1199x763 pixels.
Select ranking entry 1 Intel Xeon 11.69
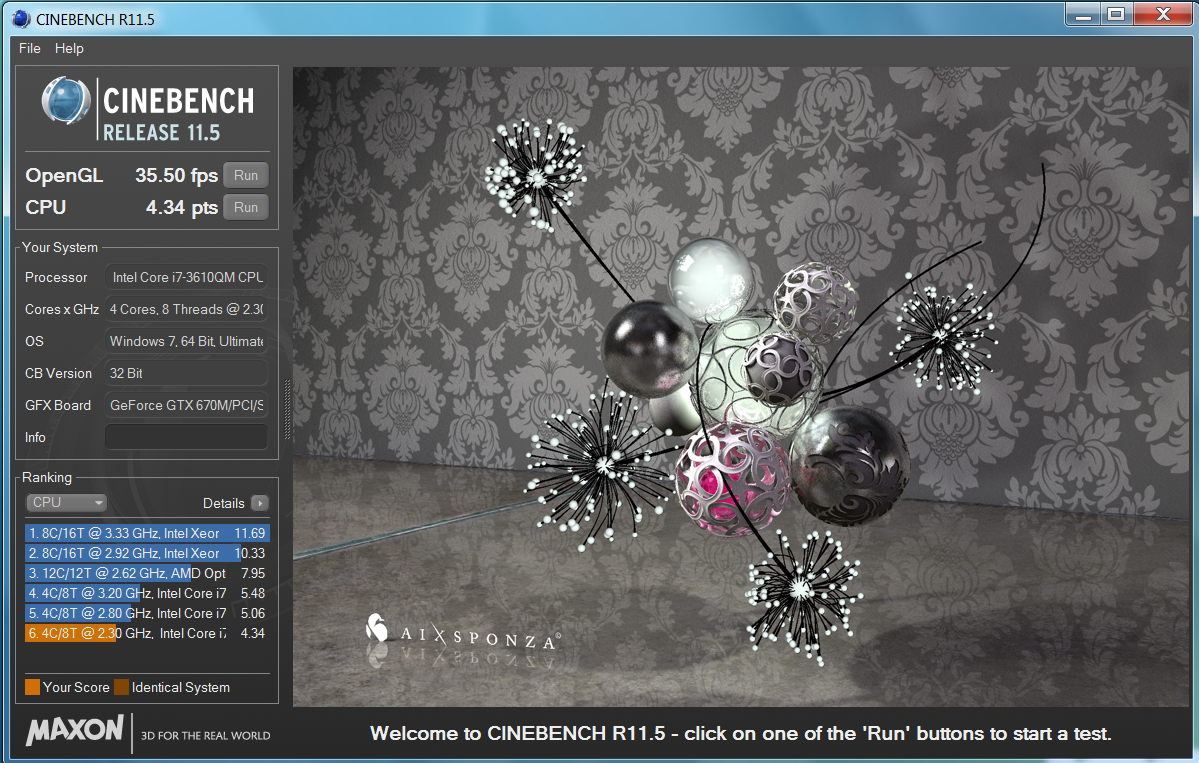pyautogui.click(x=147, y=533)
